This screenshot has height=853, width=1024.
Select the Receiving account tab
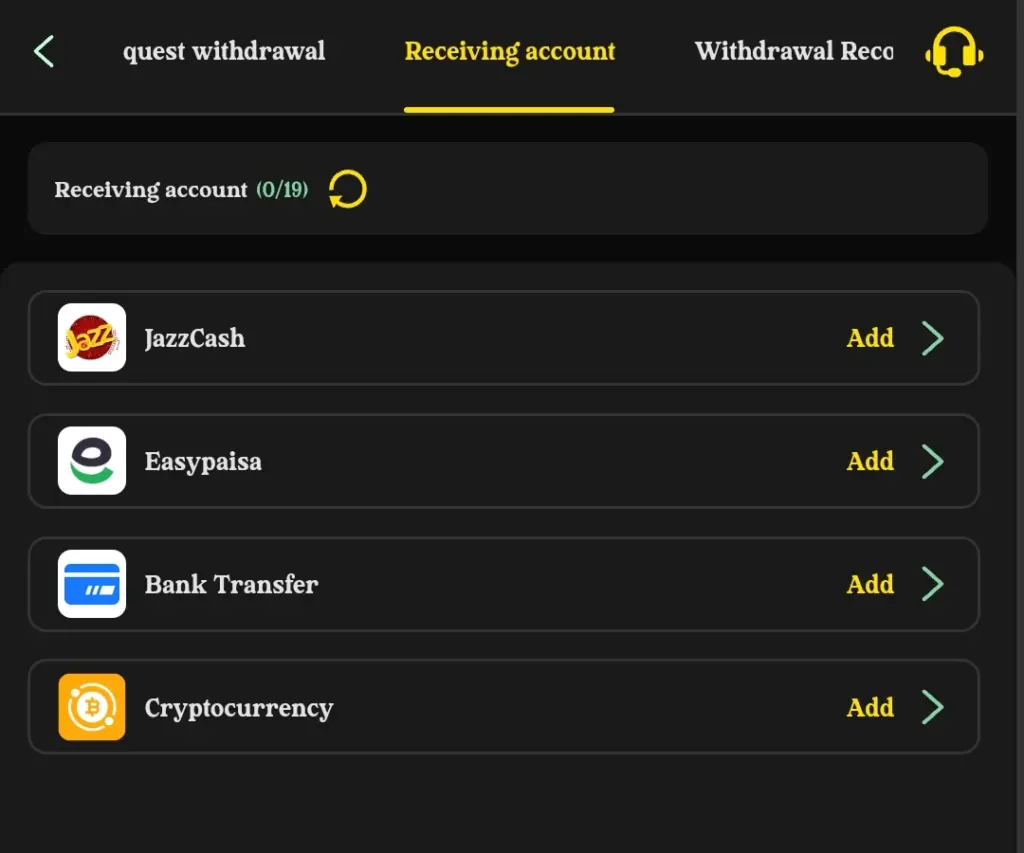[x=509, y=52]
